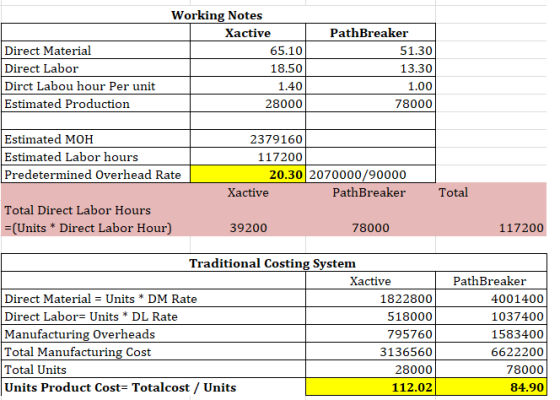Select highlighted unit cost 84.90

(491, 387)
